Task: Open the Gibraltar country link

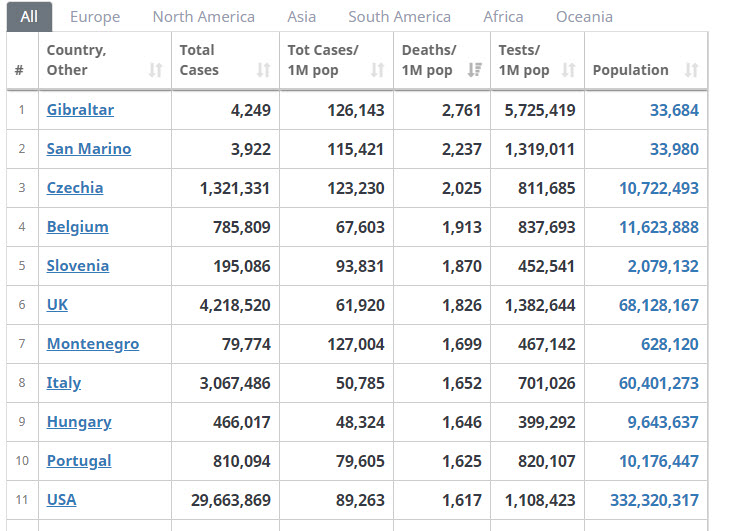Action: (80, 110)
